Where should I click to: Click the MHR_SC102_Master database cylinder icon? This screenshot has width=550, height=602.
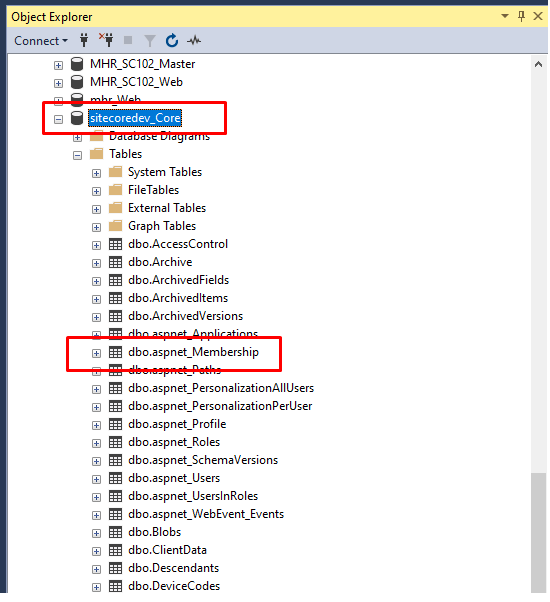pyautogui.click(x=77, y=64)
